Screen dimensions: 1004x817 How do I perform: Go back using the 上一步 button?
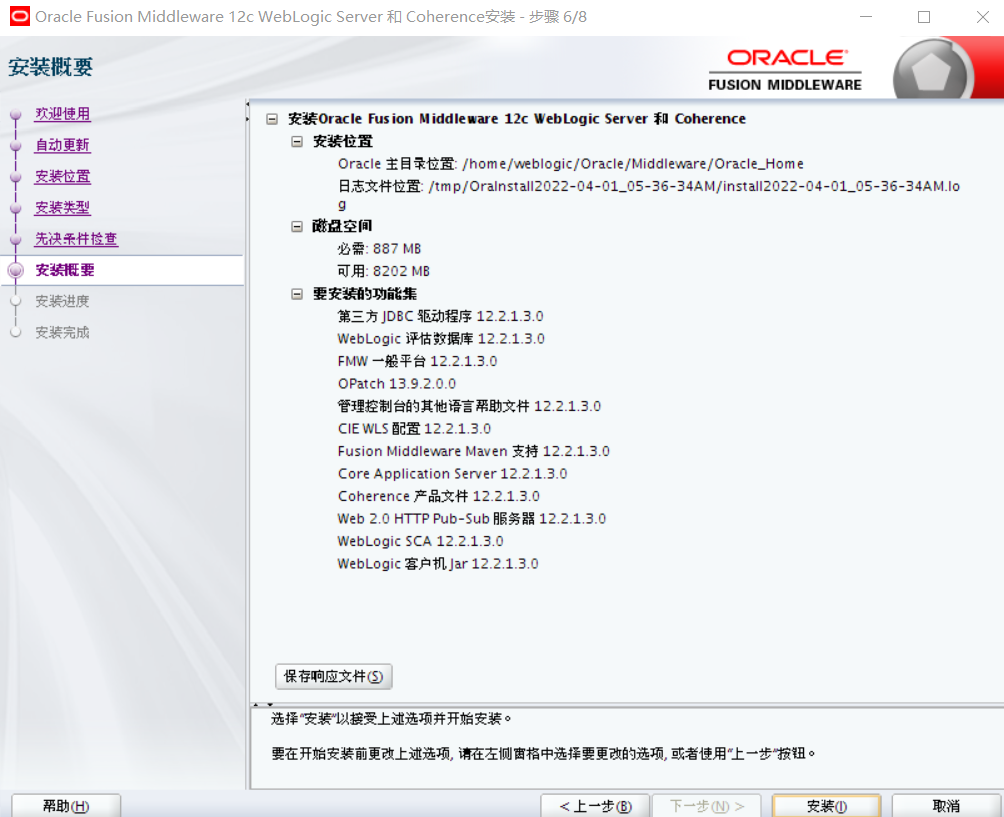[594, 805]
